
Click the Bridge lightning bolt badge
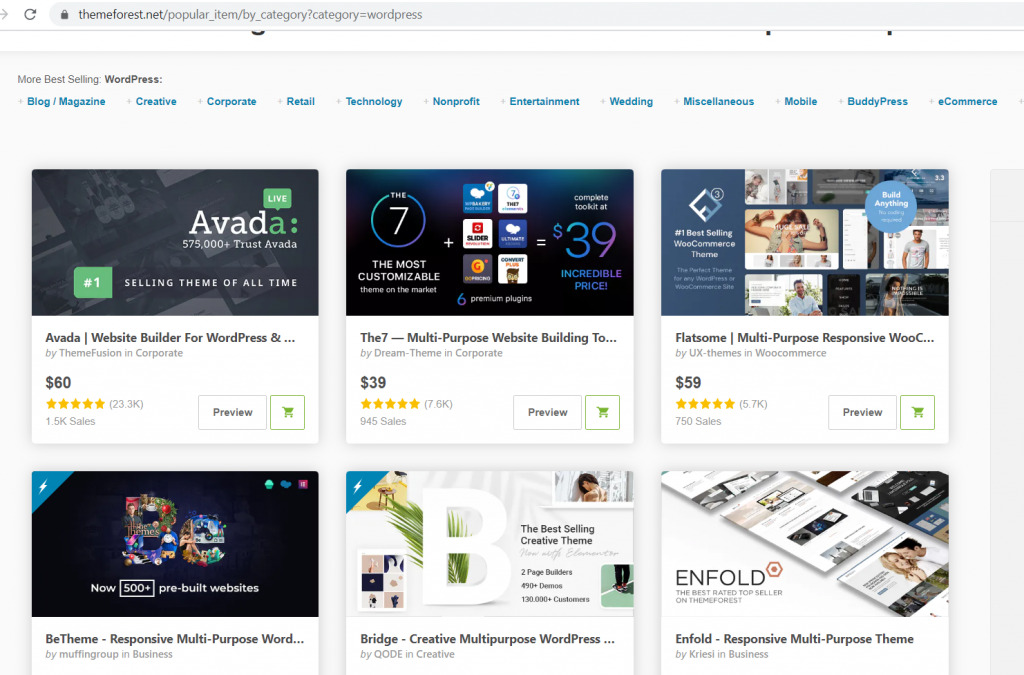pos(358,486)
